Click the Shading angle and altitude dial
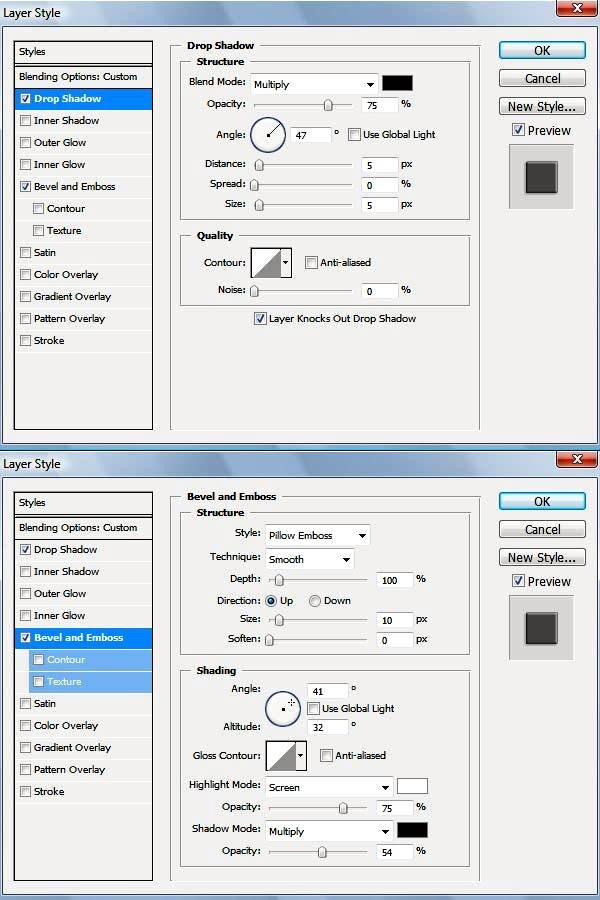The width and height of the screenshot is (600, 900). [283, 709]
